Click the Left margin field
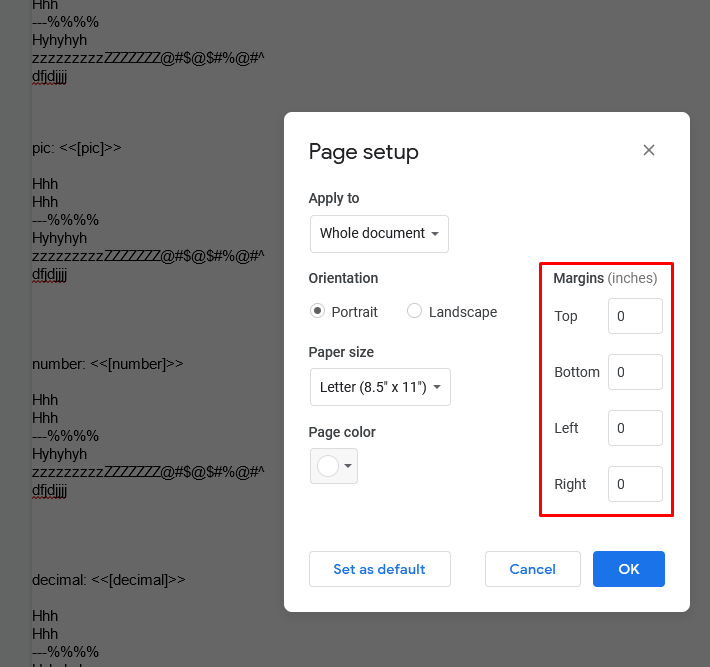The image size is (710, 667). [635, 428]
